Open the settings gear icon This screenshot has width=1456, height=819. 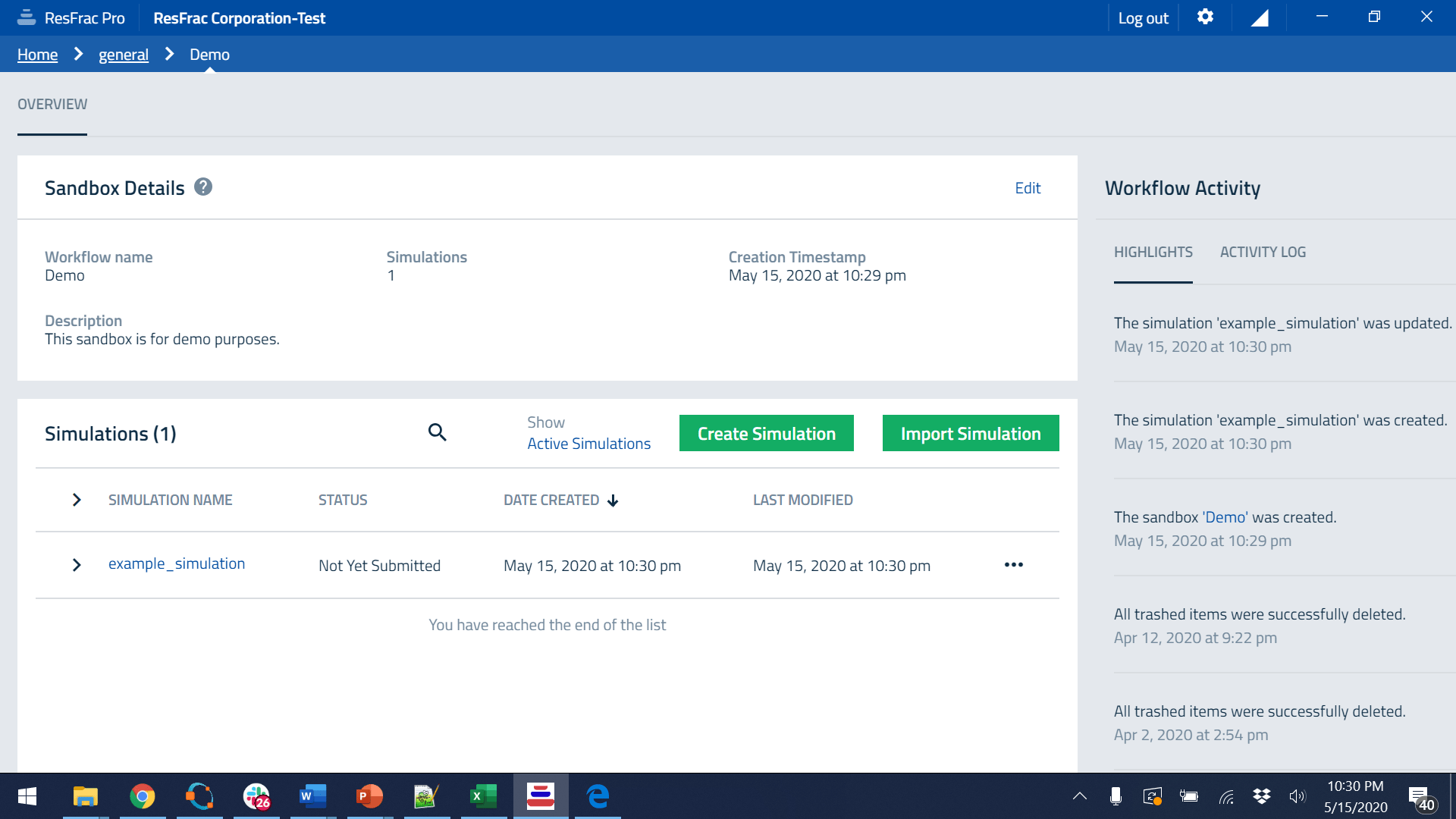point(1205,17)
